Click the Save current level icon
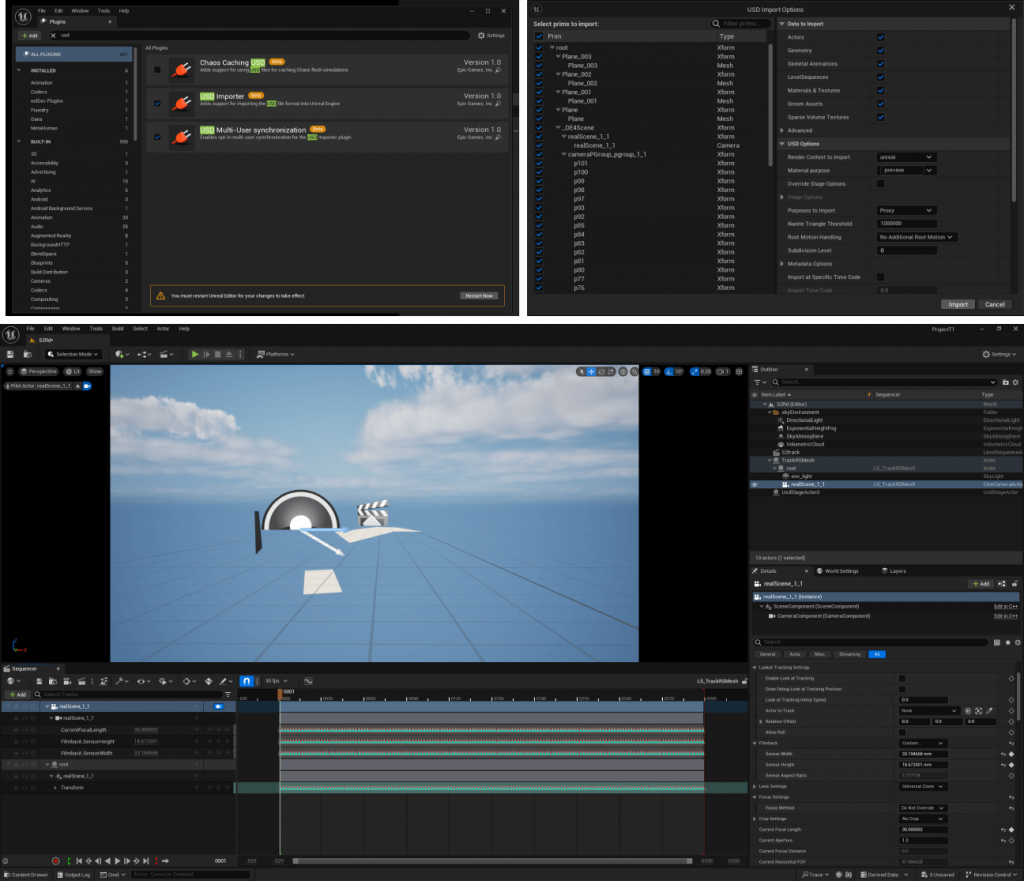The height and width of the screenshot is (881, 1024). pyautogui.click(x=10, y=354)
